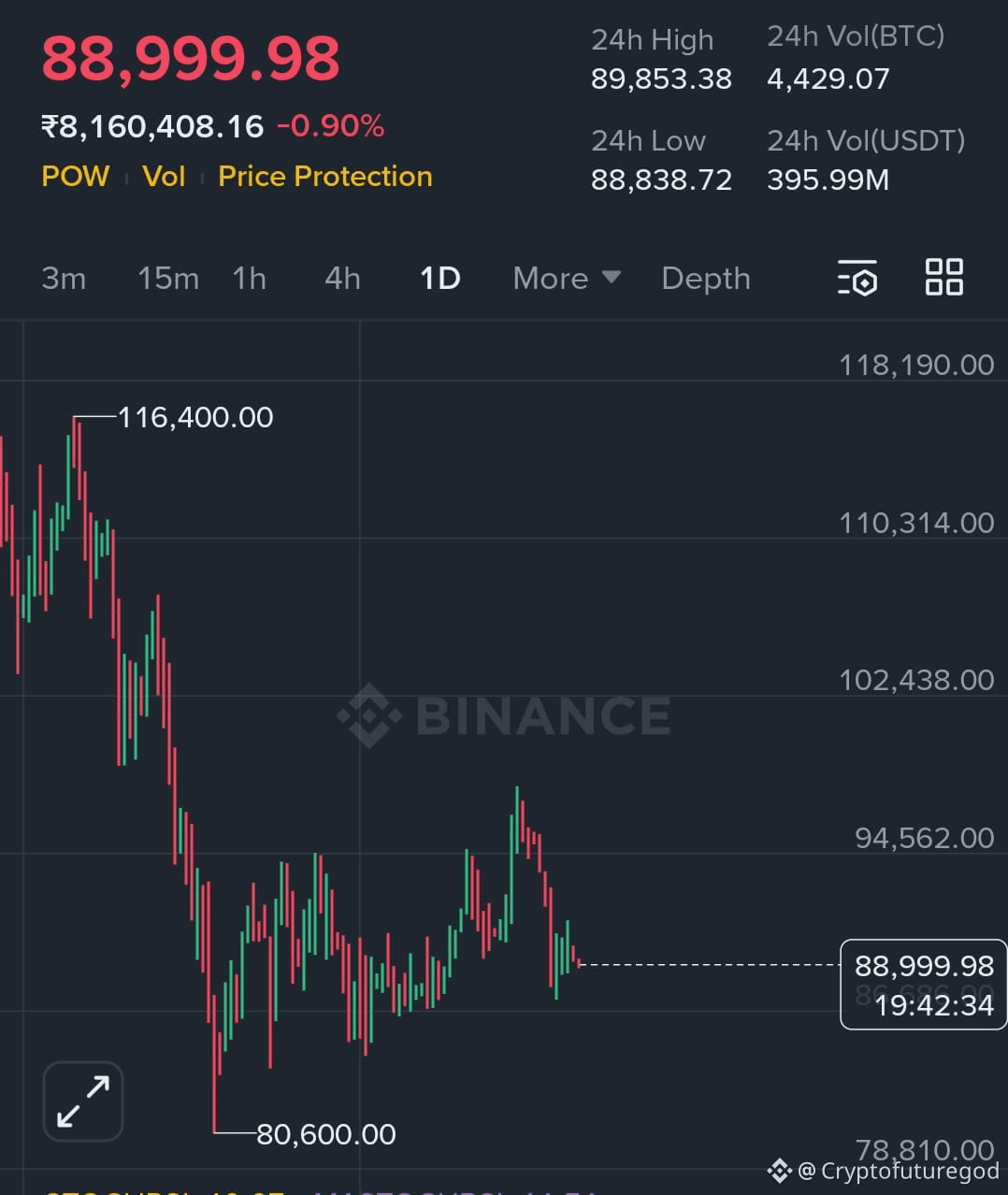Switch to the 1h timeframe
This screenshot has height=1195, width=1008.
[249, 279]
